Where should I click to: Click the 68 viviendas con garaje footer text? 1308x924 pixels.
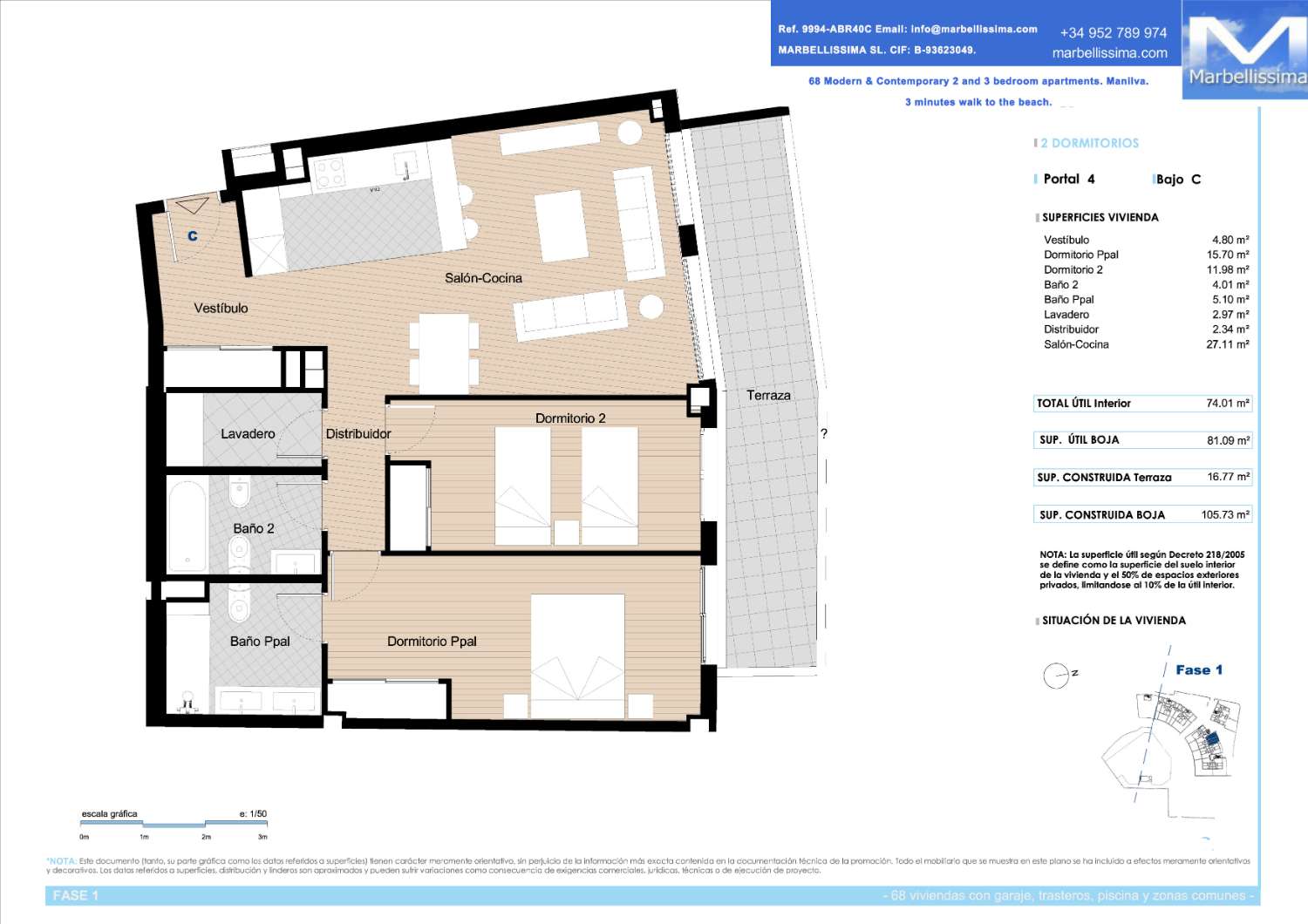[1069, 895]
